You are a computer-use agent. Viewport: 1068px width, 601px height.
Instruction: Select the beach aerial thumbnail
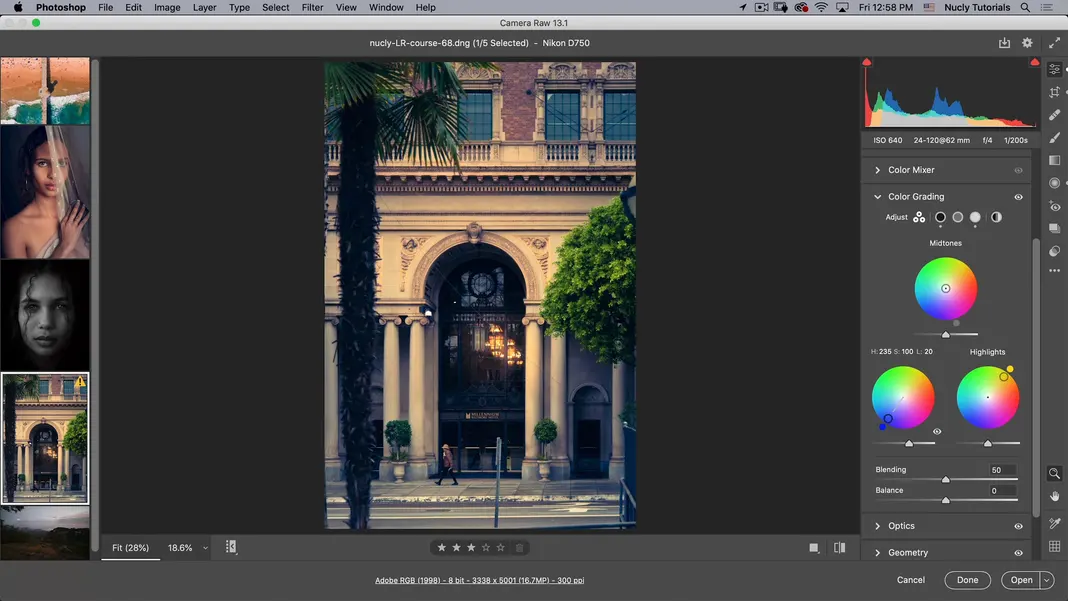(x=45, y=91)
